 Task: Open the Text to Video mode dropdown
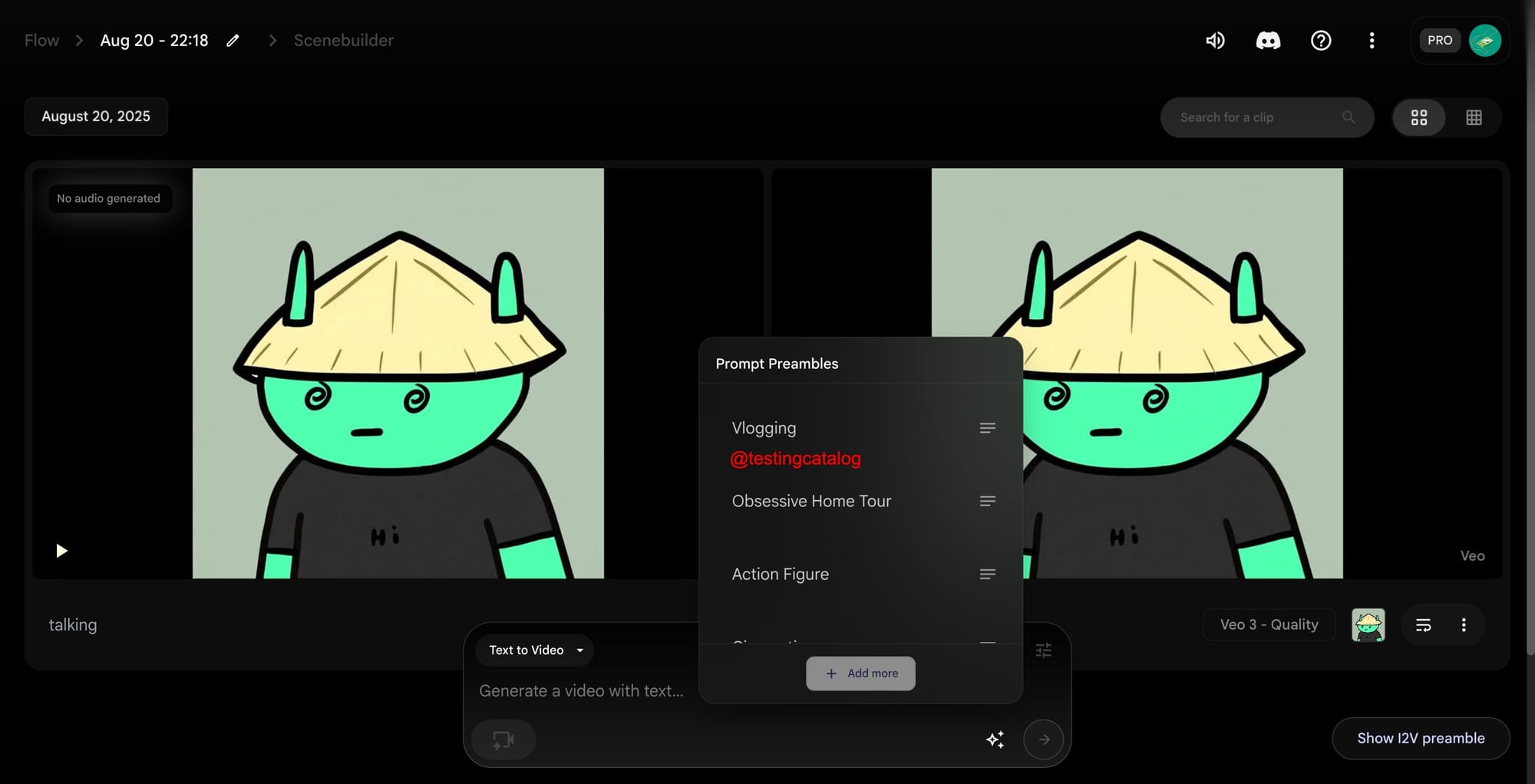(535, 651)
